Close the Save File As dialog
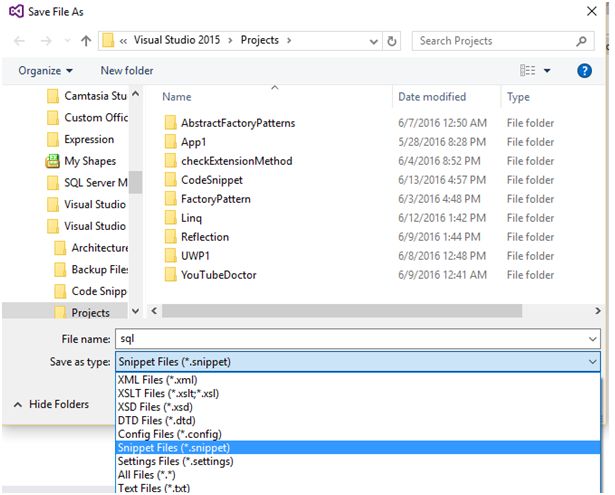 pos(591,11)
